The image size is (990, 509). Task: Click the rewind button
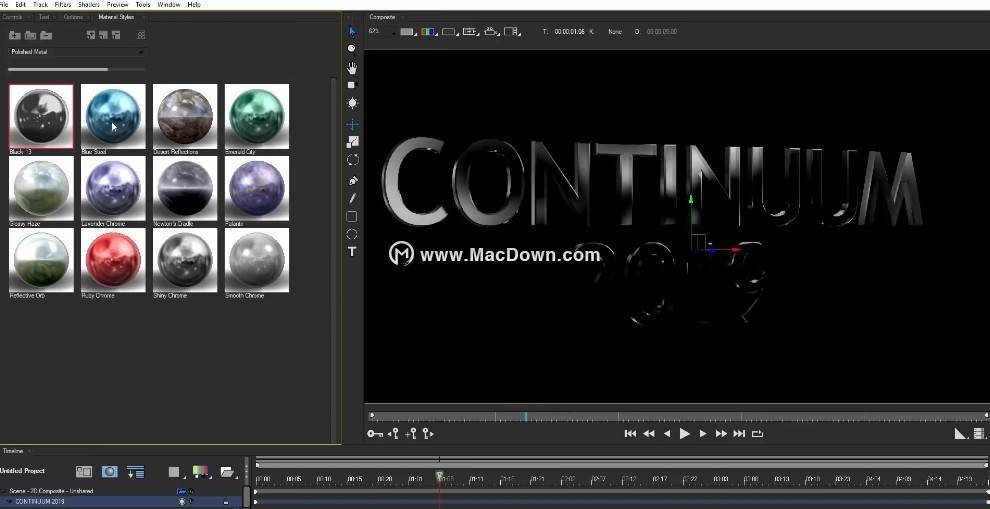click(648, 434)
